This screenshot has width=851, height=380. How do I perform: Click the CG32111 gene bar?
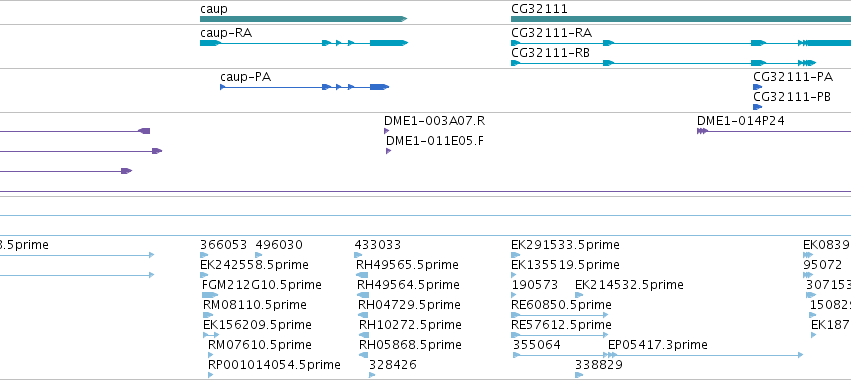coord(681,19)
